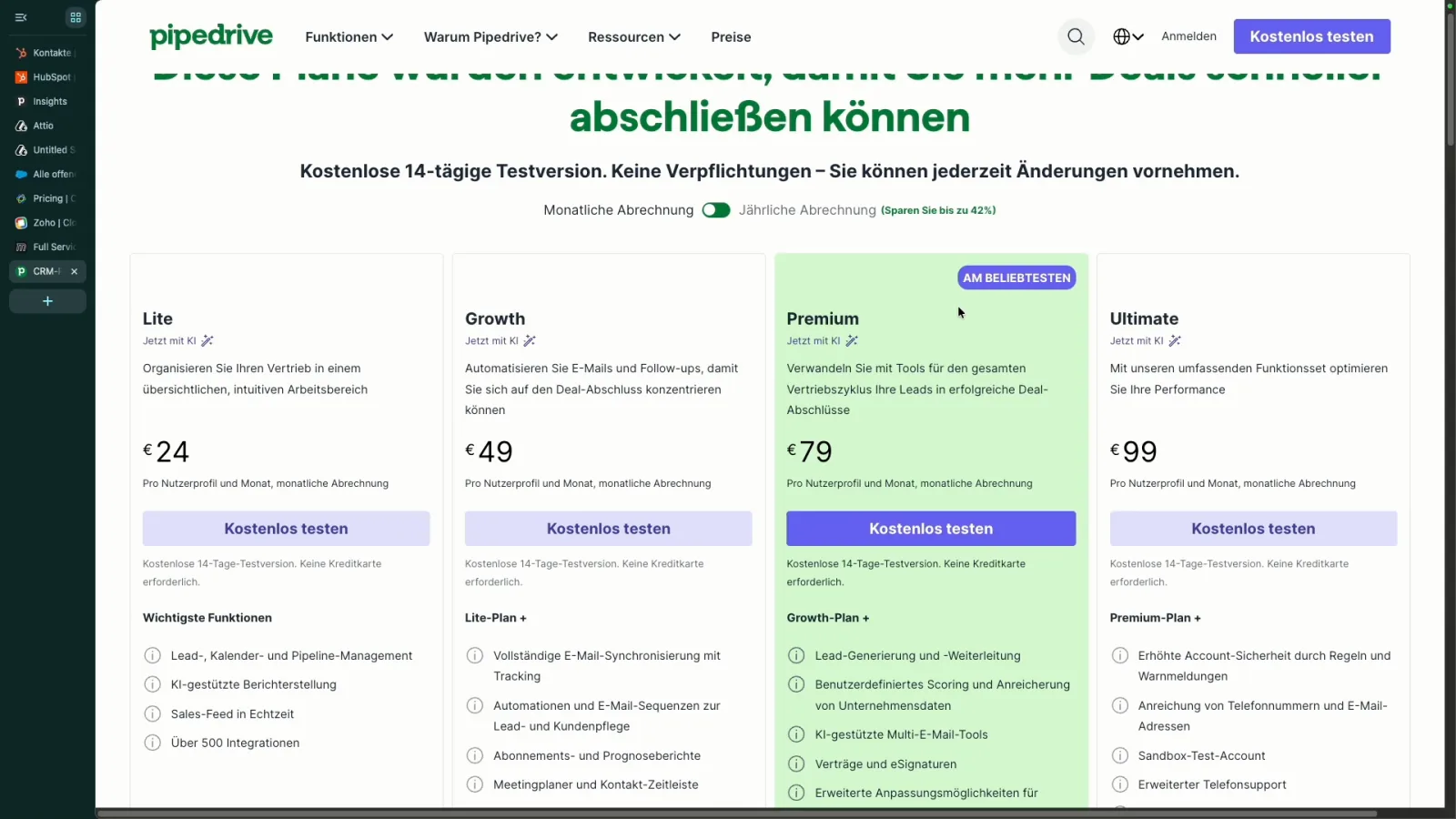Click Kostenlos testen for Premium plan

pyautogui.click(x=931, y=529)
